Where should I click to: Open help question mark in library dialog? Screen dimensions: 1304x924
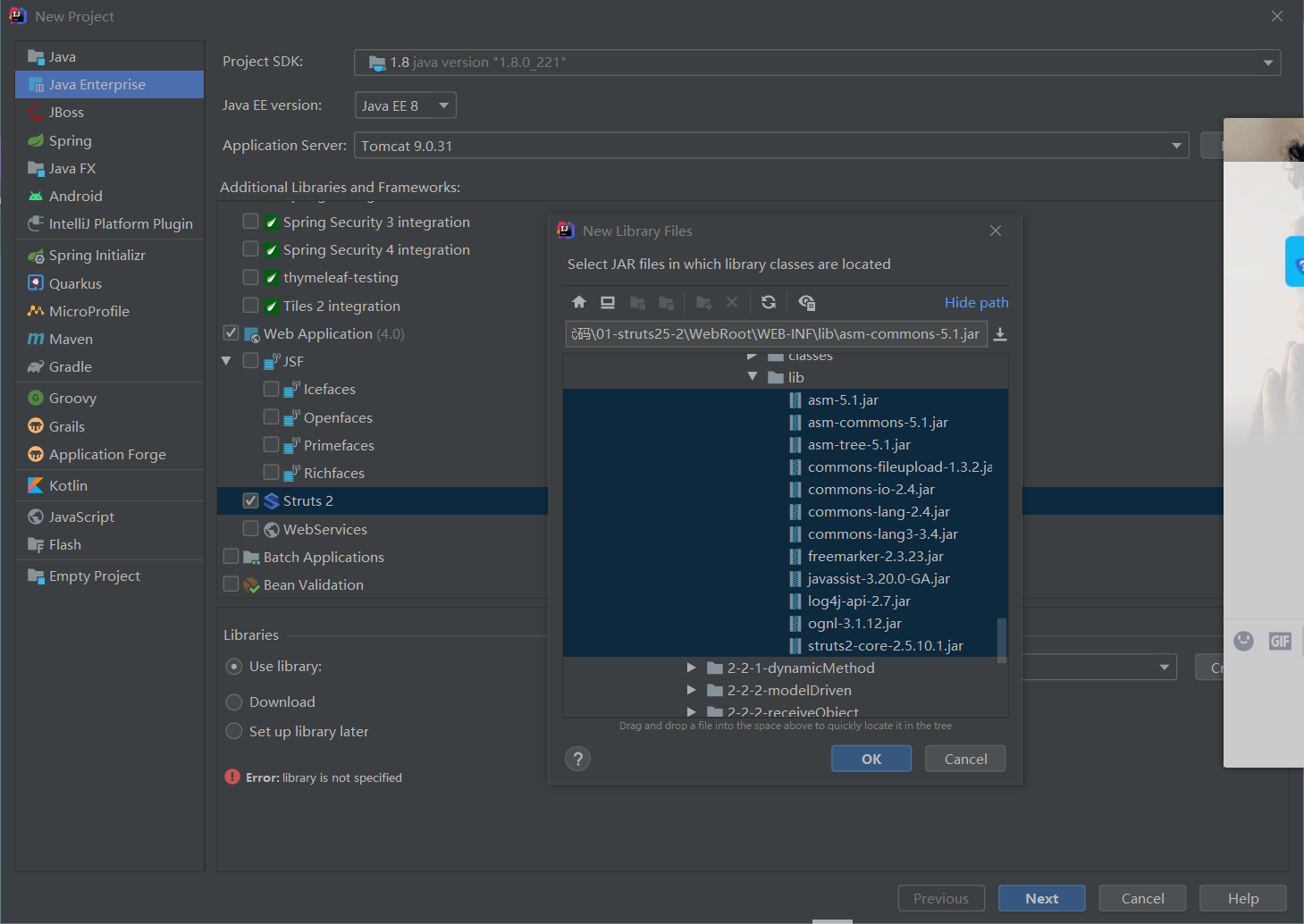[578, 759]
